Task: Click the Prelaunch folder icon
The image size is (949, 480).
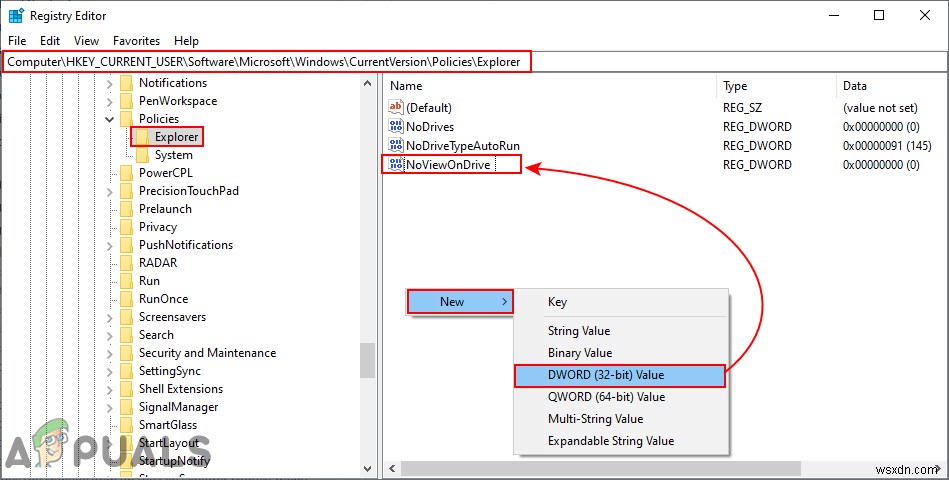Action: pos(126,209)
